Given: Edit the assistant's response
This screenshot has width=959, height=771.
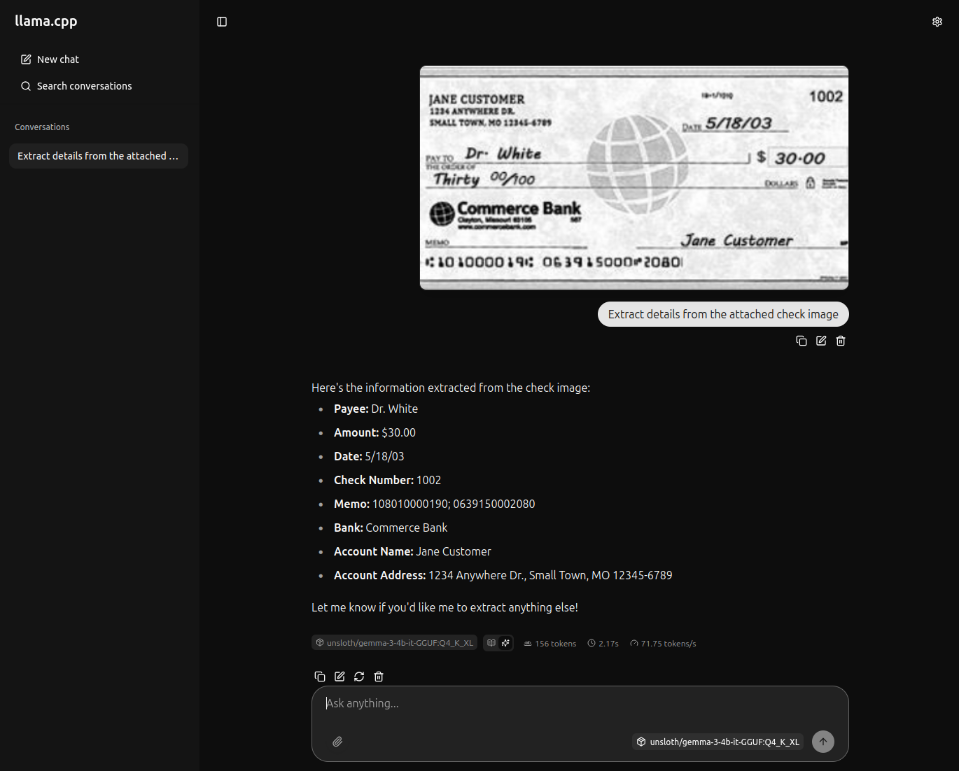Looking at the screenshot, I should 340,677.
